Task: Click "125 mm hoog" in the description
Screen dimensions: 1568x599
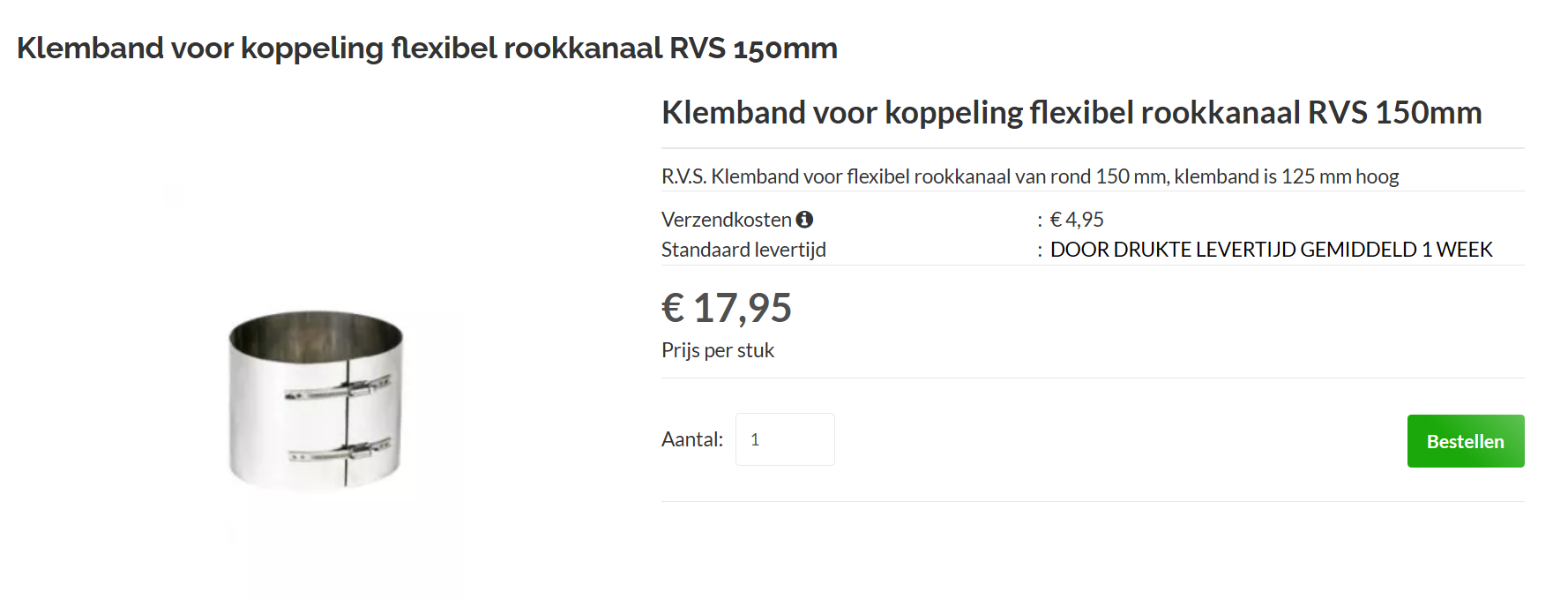Action: coord(1340,176)
